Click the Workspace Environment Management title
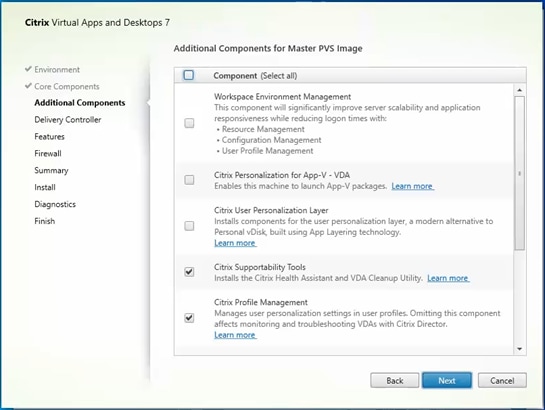545x410 pixels. [x=283, y=97]
